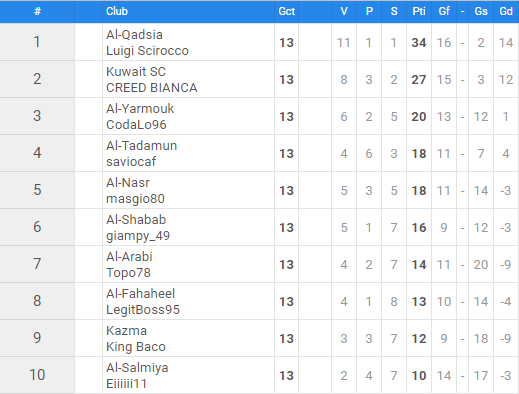Click the Gct column header

287,11
